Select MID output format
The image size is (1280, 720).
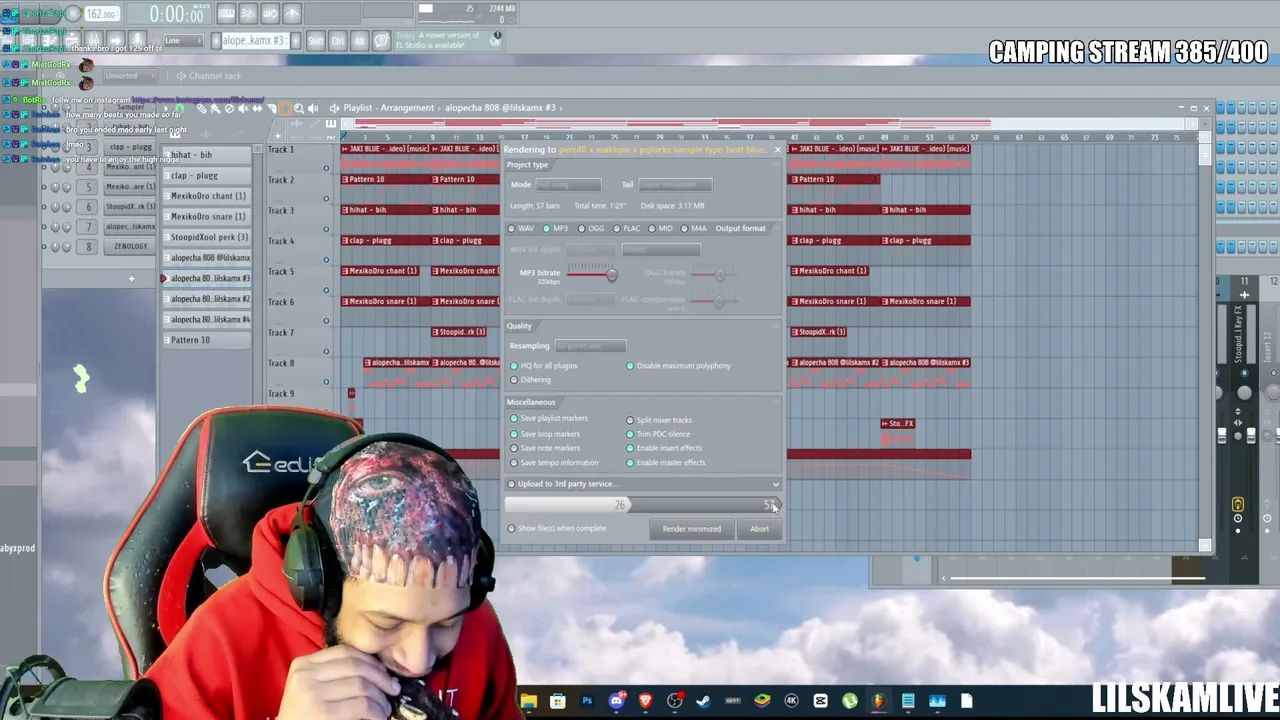pos(661,228)
